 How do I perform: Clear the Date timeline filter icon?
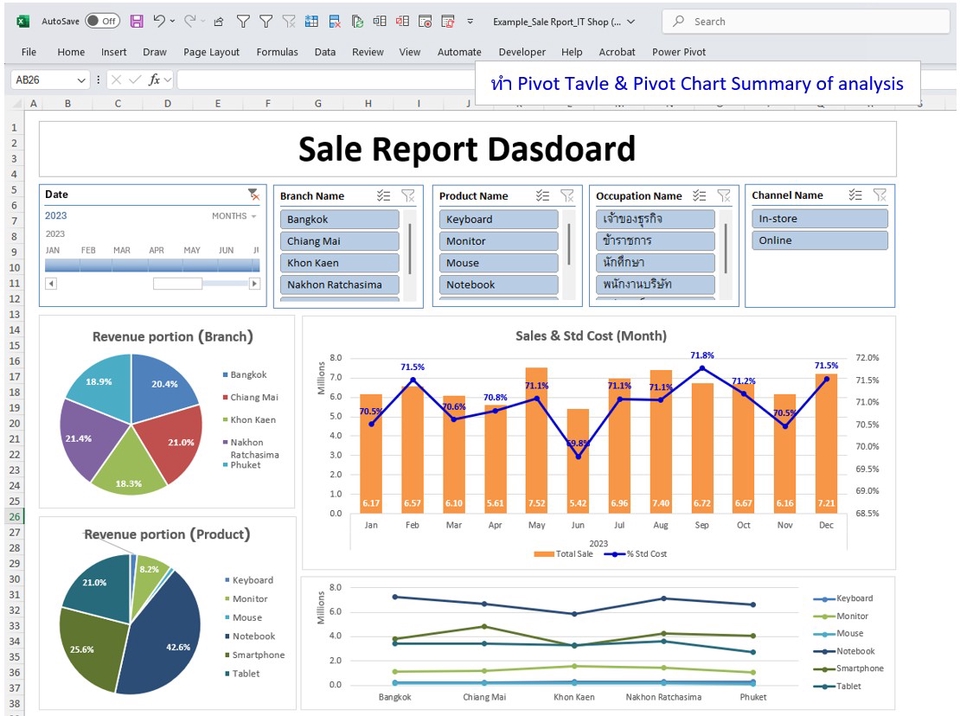click(x=253, y=195)
